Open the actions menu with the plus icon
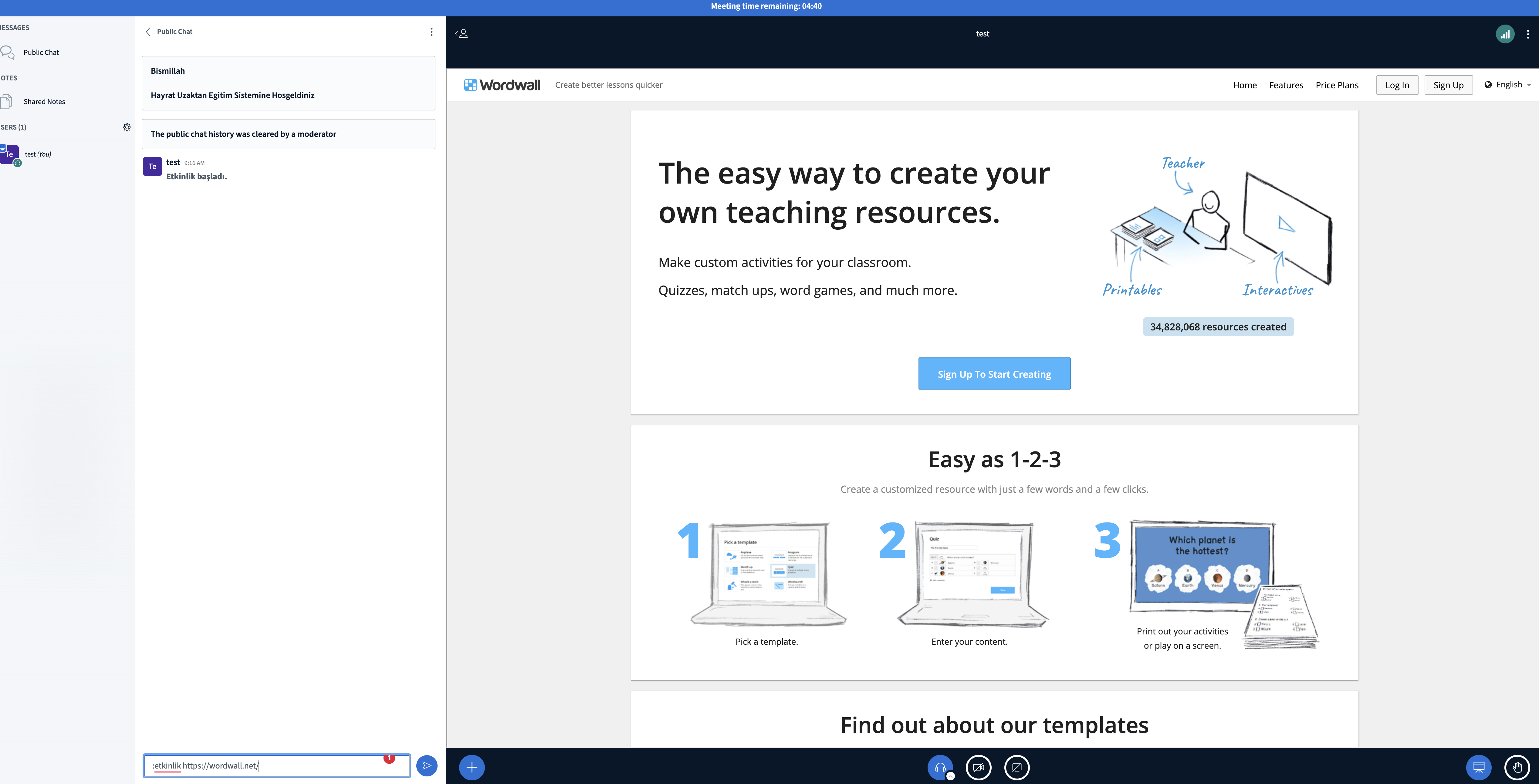1539x784 pixels. (471, 767)
